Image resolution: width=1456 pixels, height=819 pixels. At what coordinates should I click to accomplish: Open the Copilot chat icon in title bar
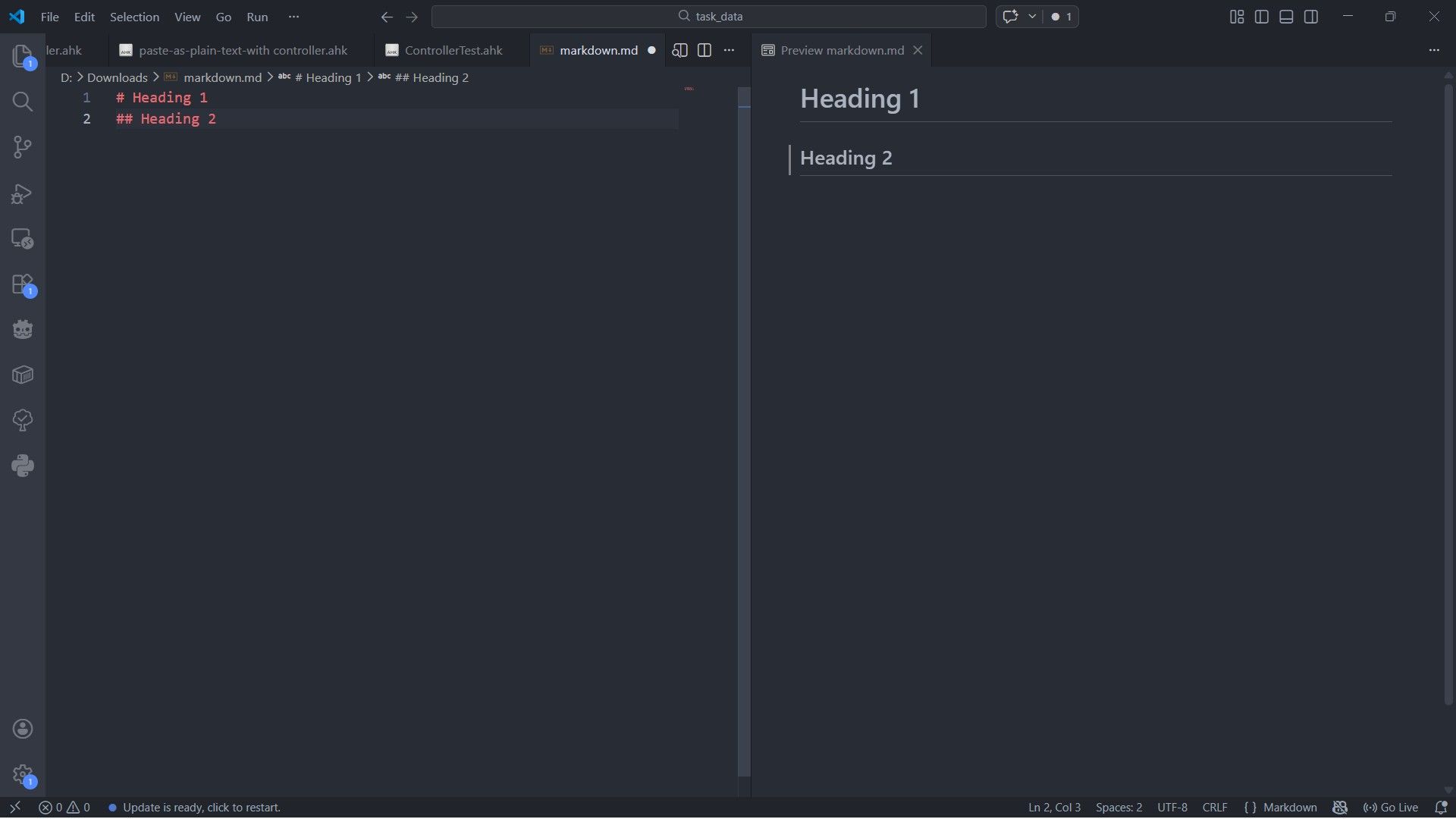coord(1010,16)
